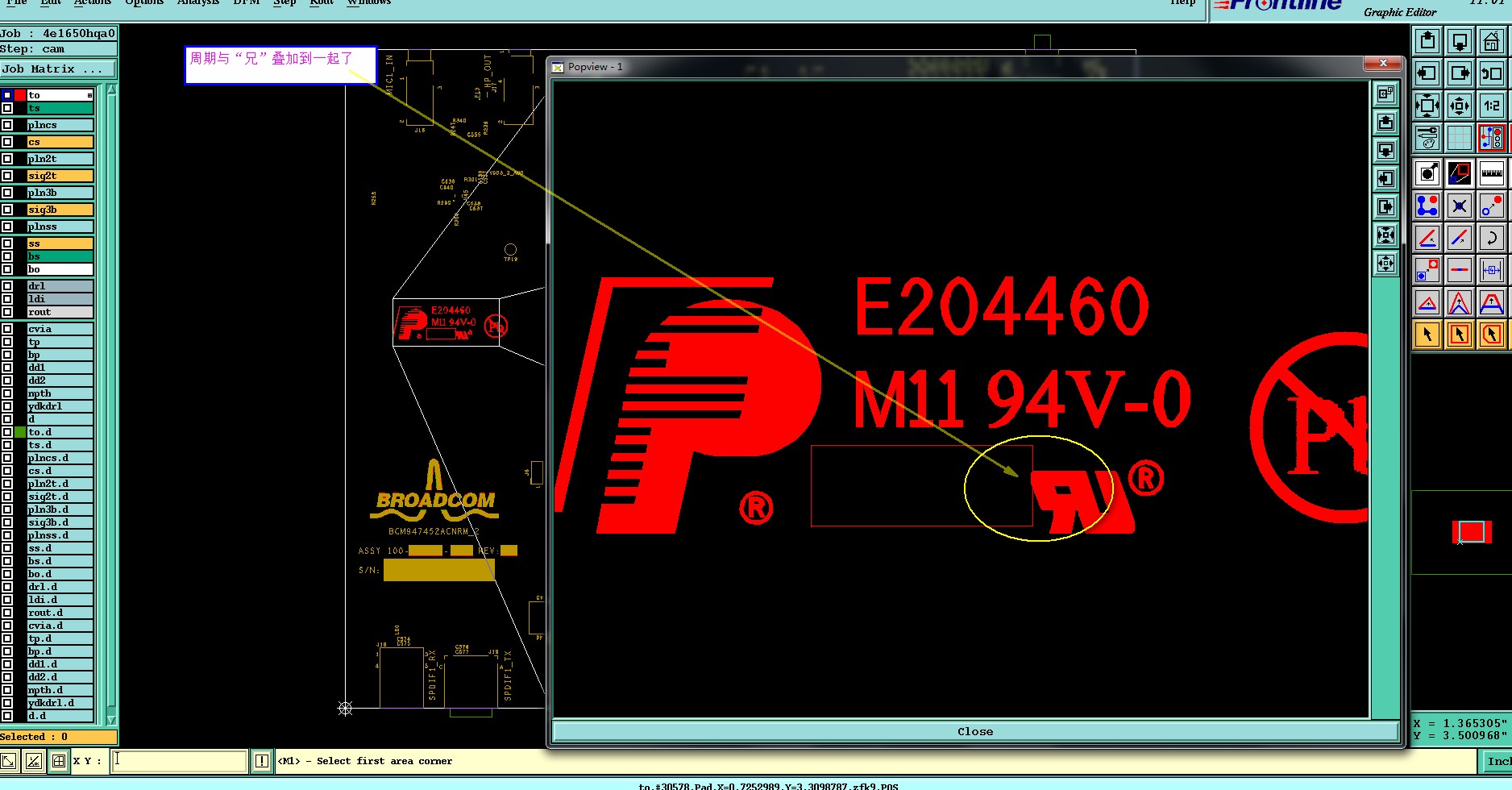Select layer name 'cvia.d'

pos(60,626)
